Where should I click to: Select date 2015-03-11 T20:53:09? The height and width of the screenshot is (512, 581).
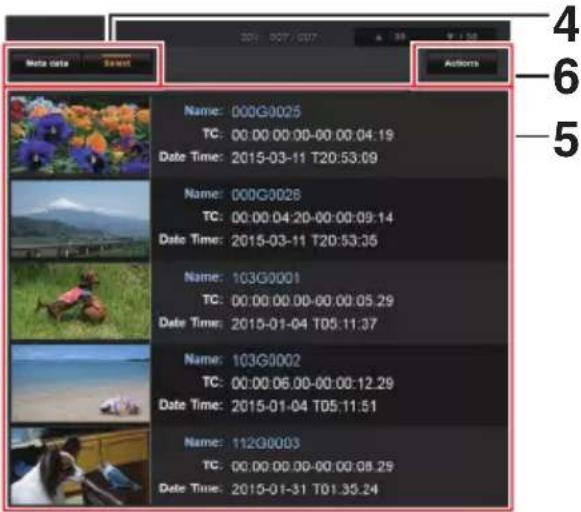coord(305,158)
